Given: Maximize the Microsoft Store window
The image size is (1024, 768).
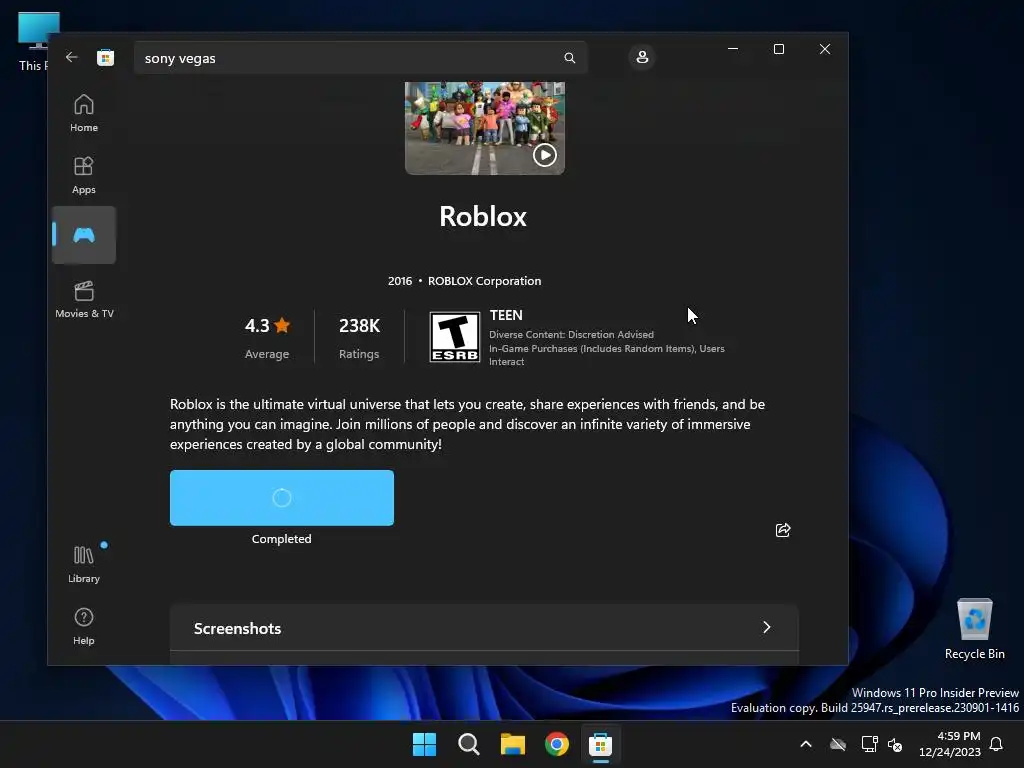Looking at the screenshot, I should [778, 49].
